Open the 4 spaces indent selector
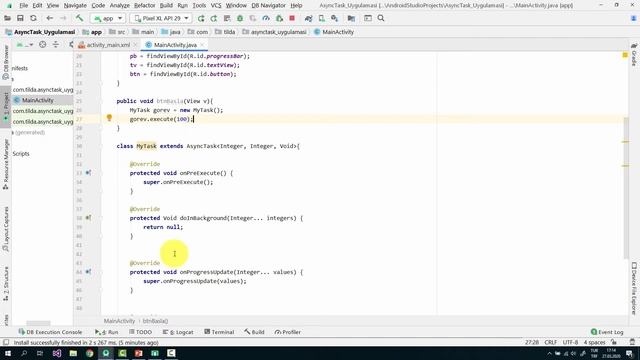This screenshot has height=360, width=640. coord(594,342)
